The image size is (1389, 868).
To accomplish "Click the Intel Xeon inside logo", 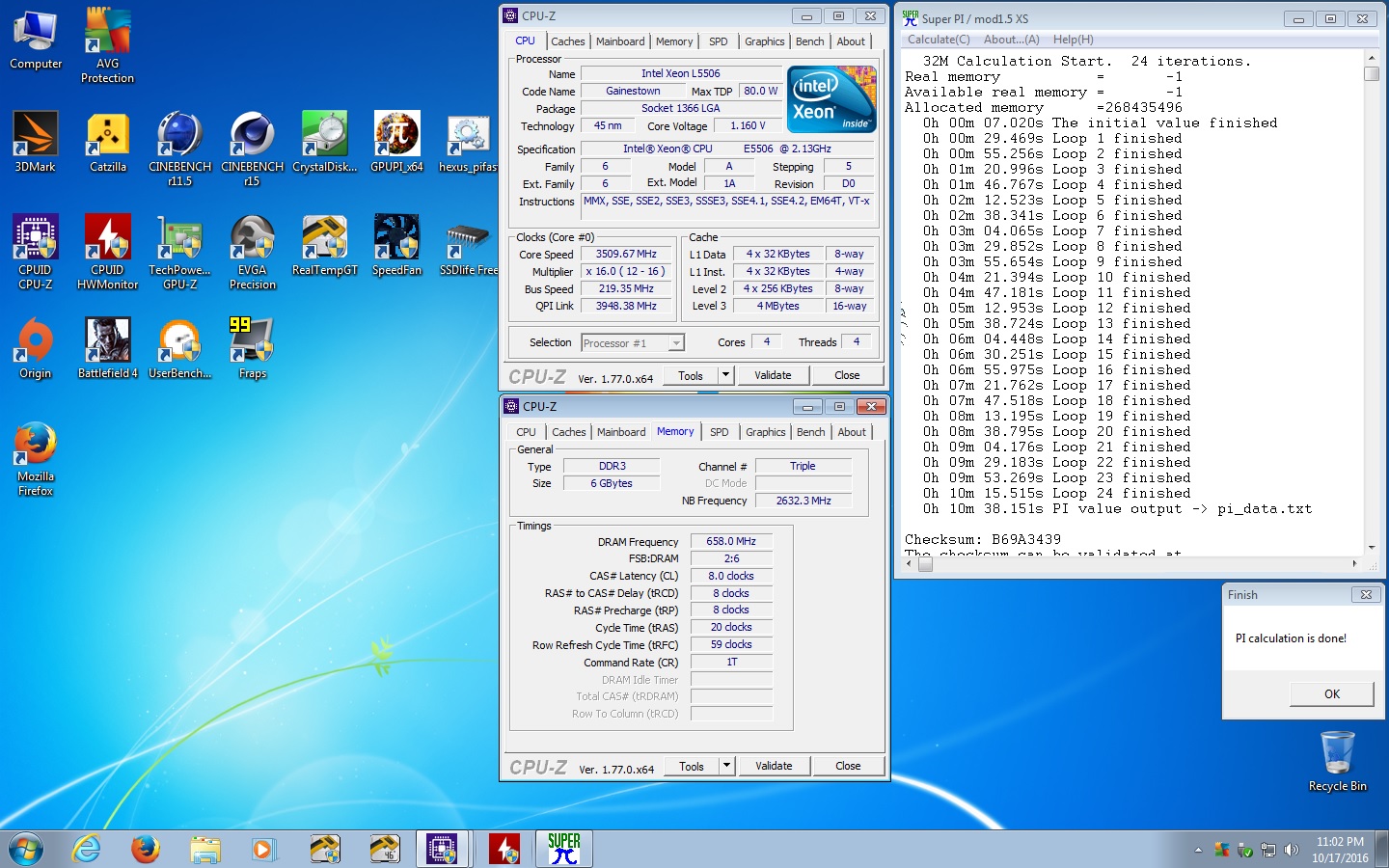I will 831,98.
